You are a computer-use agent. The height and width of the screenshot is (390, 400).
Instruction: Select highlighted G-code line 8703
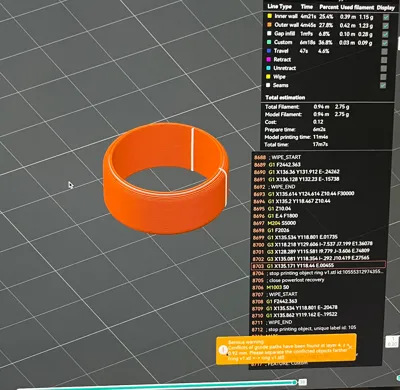point(318,266)
